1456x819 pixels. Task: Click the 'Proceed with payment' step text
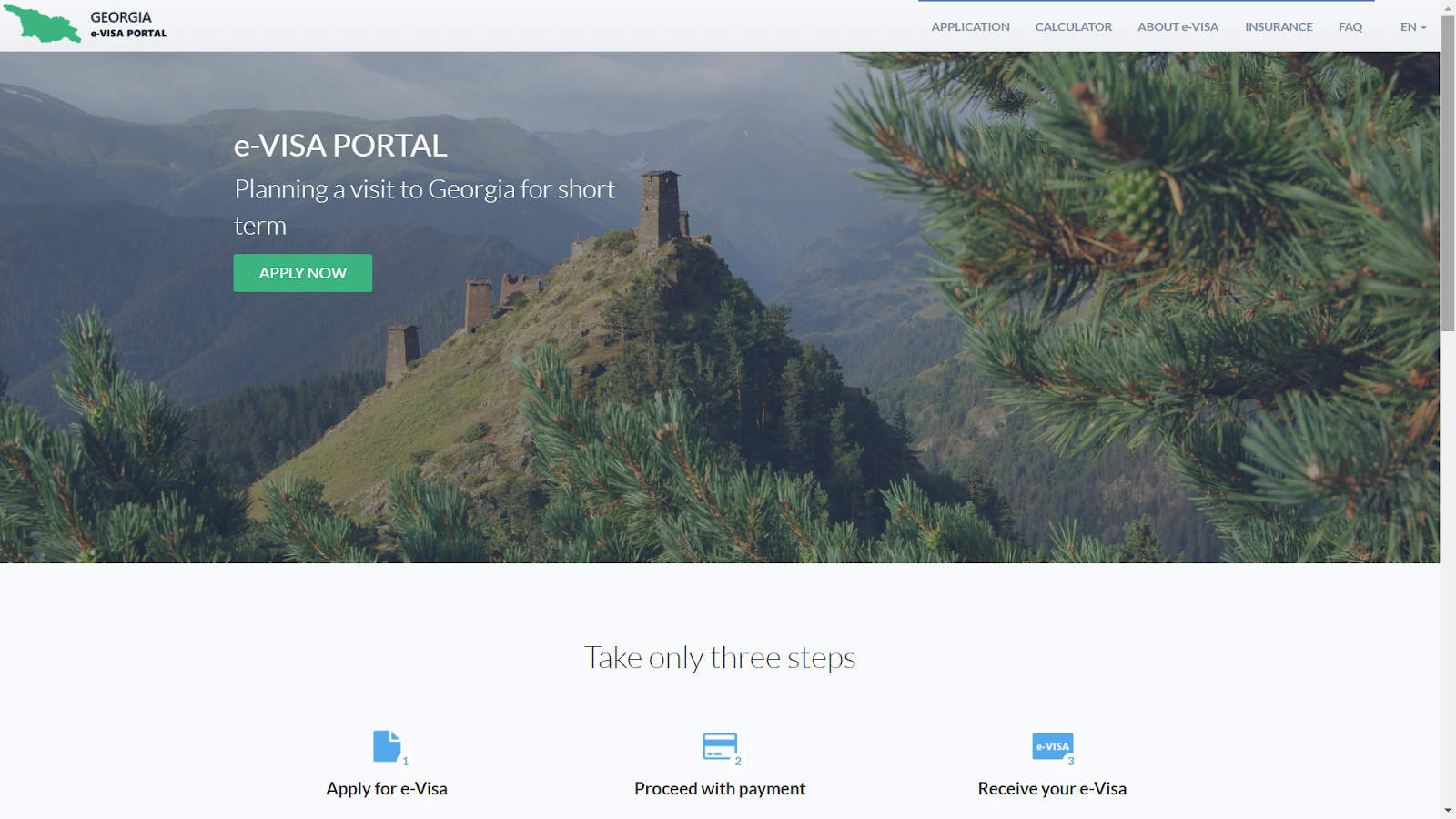pyautogui.click(x=720, y=789)
